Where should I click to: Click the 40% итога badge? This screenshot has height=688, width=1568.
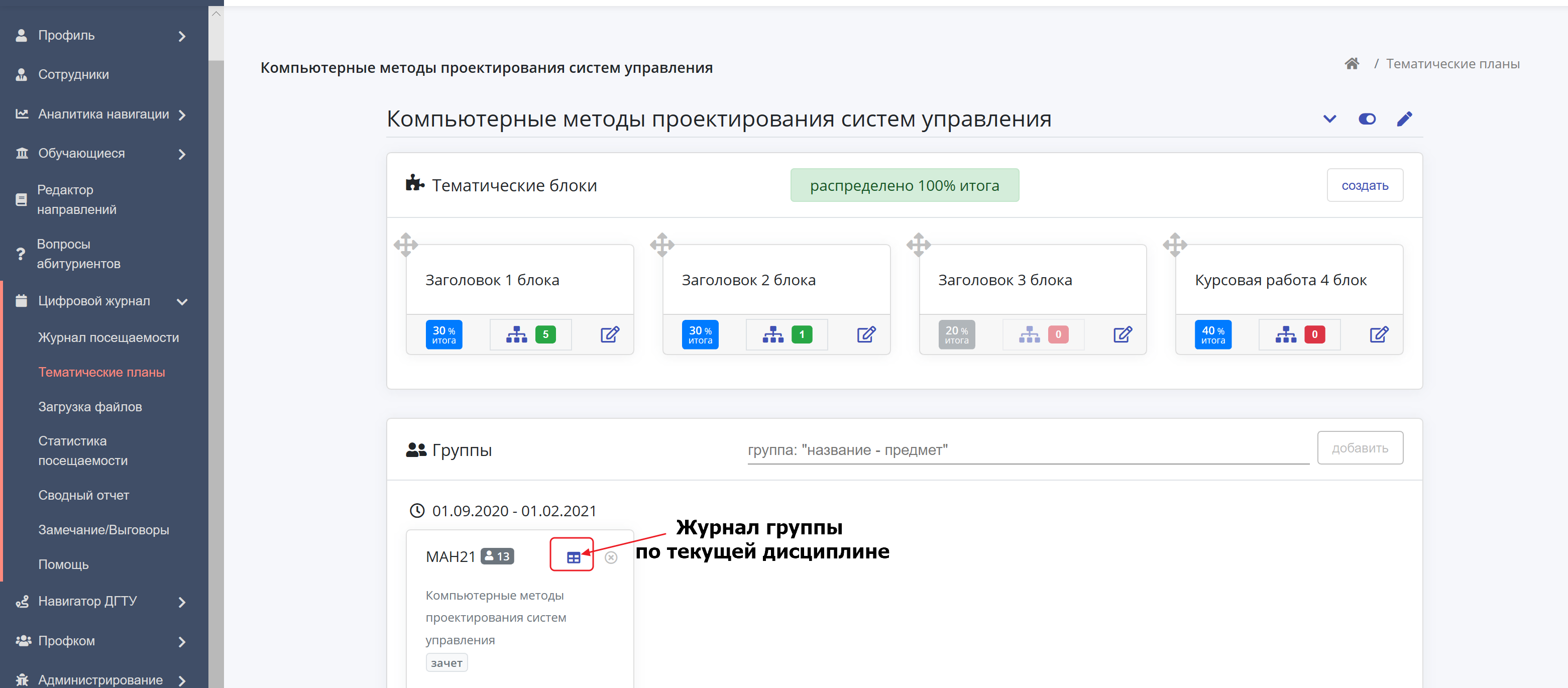pyautogui.click(x=1212, y=334)
